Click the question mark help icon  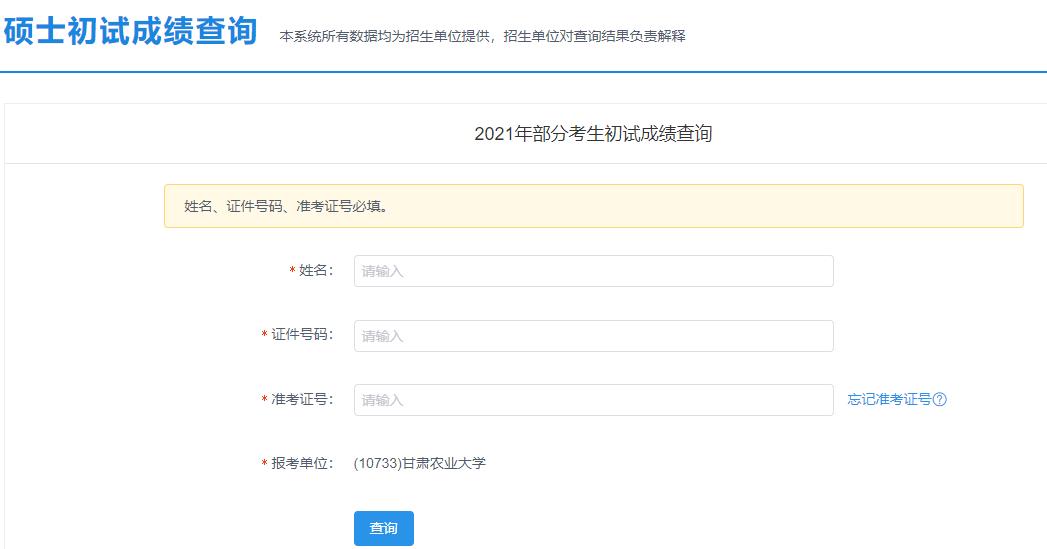(939, 399)
